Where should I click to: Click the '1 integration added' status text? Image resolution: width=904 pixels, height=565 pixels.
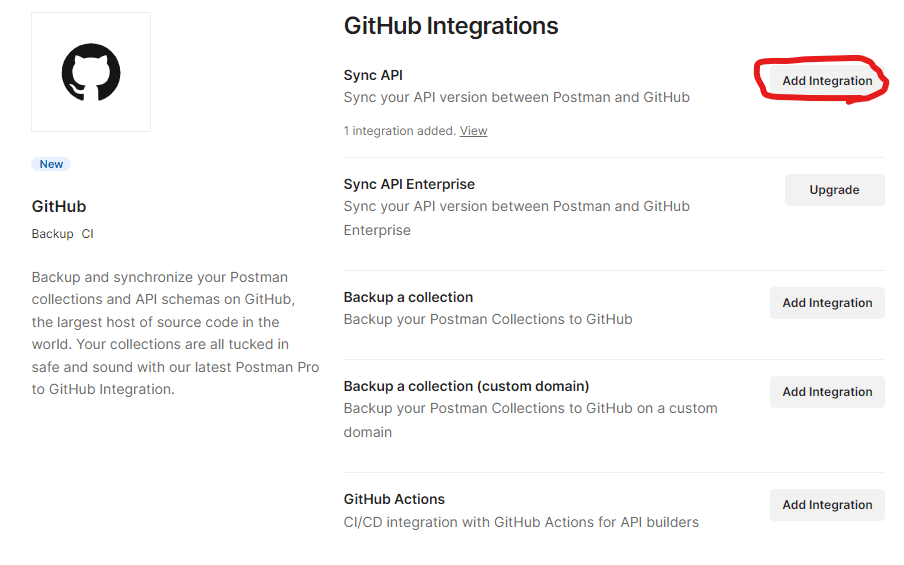[x=399, y=131]
